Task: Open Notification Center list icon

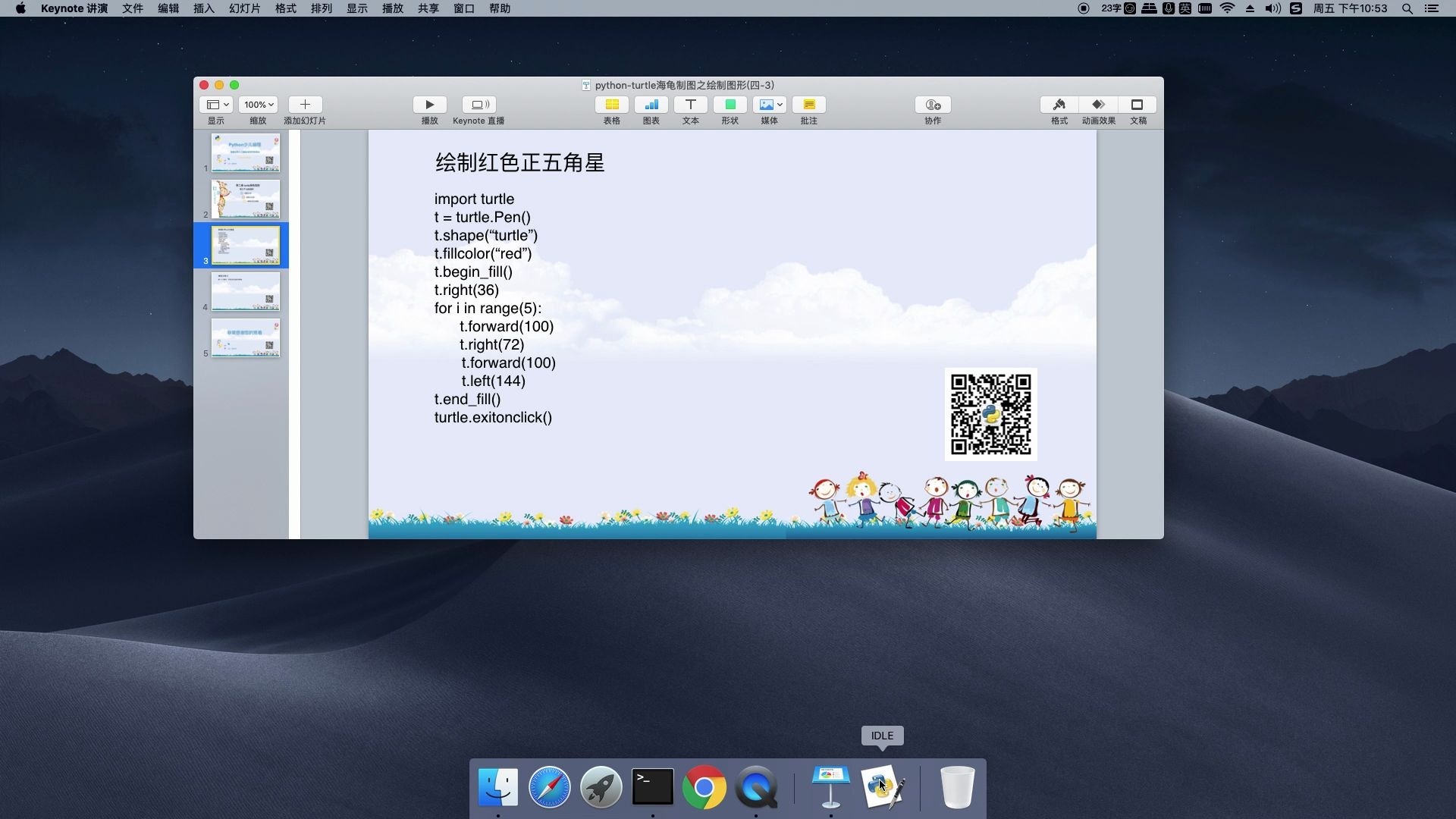Action: coord(1432,8)
